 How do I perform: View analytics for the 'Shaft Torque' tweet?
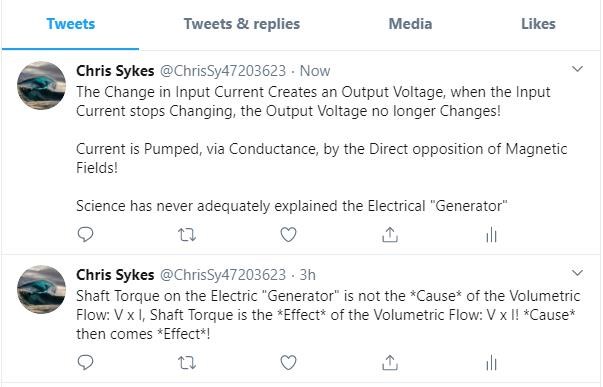tap(491, 363)
